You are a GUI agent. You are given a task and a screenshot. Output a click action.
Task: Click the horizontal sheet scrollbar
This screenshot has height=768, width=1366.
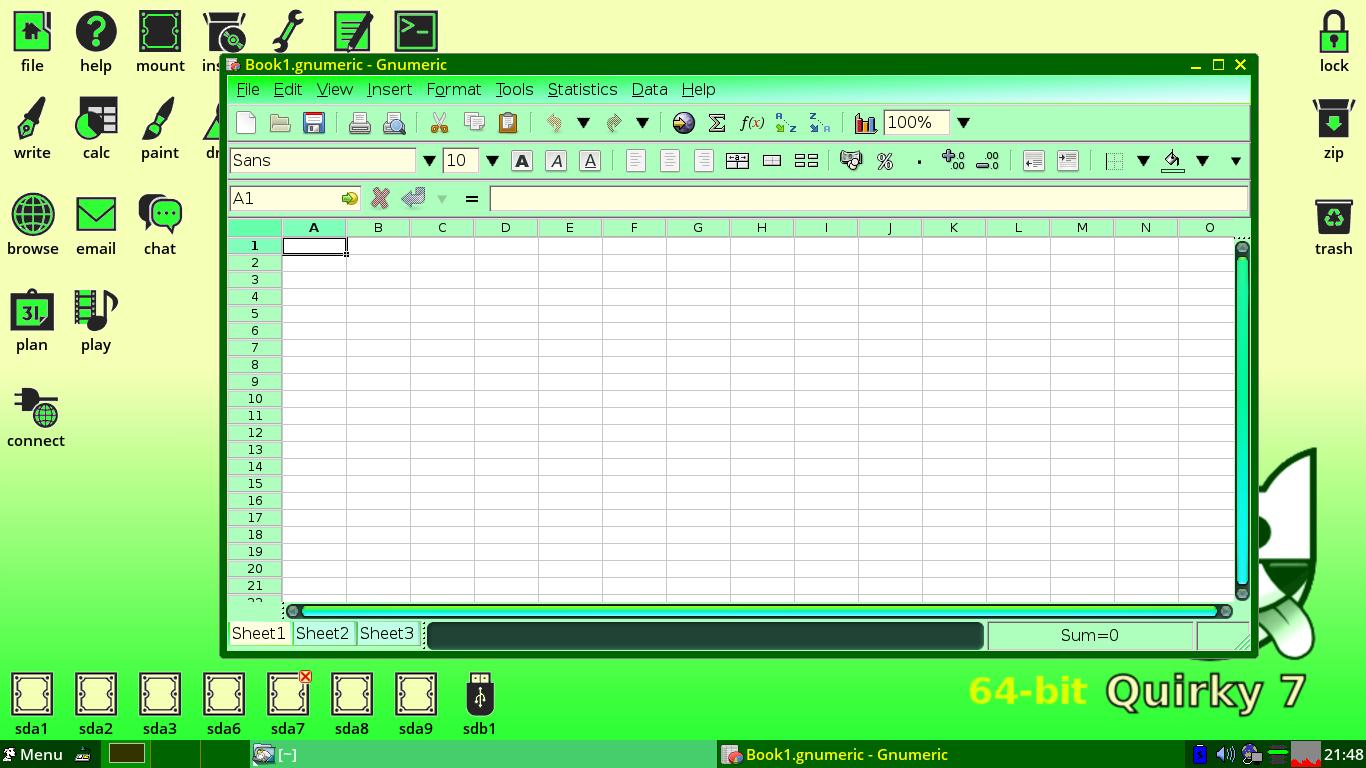tap(758, 610)
